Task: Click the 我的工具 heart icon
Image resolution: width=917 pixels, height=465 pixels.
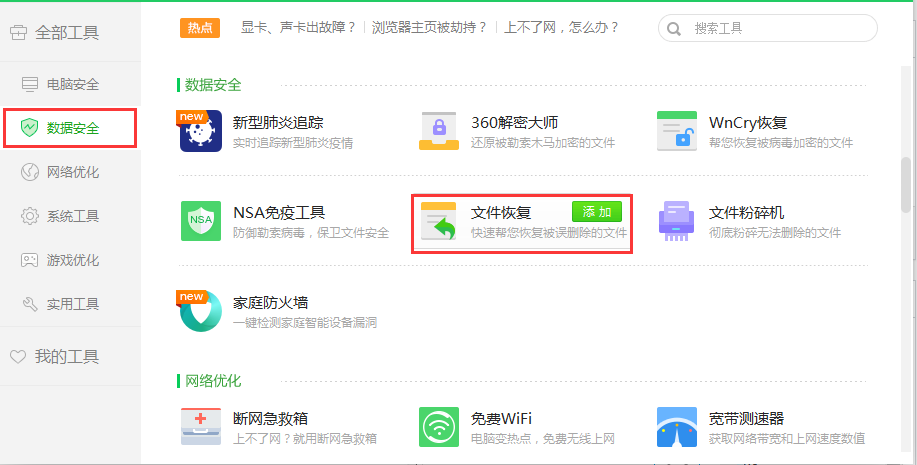Action: coord(18,356)
